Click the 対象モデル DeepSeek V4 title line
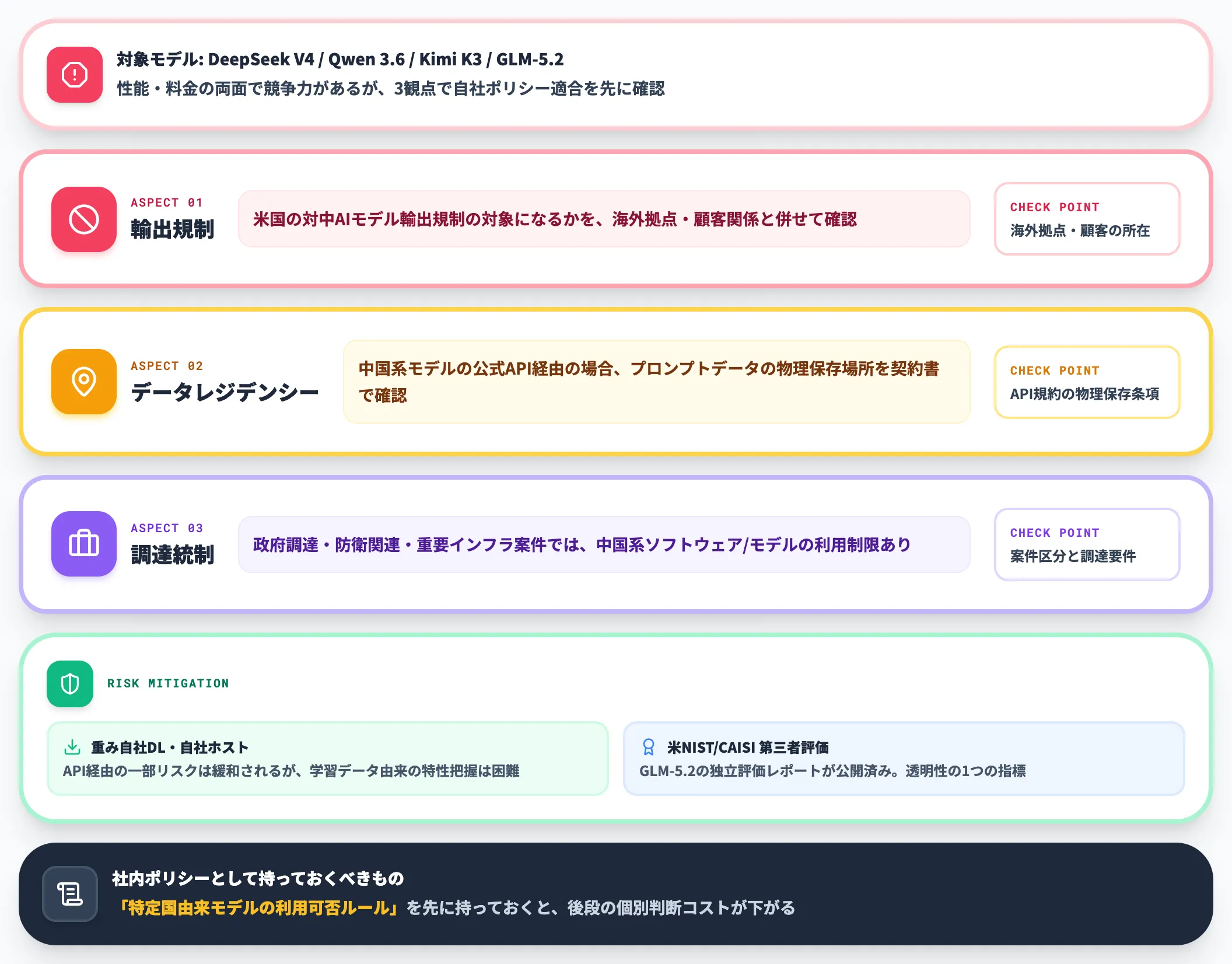The height and width of the screenshot is (964, 1232). (340, 60)
